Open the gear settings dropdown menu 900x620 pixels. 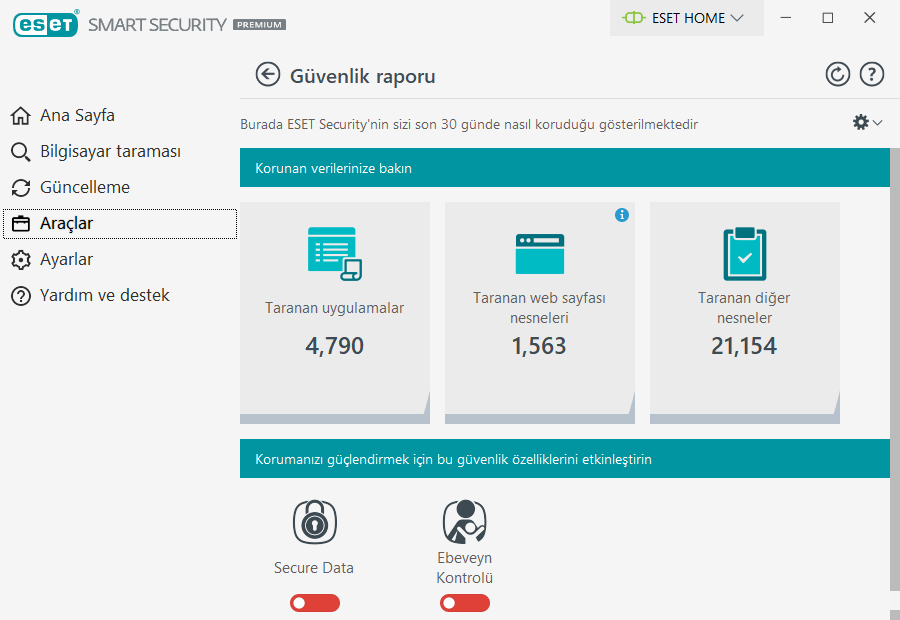coord(866,122)
